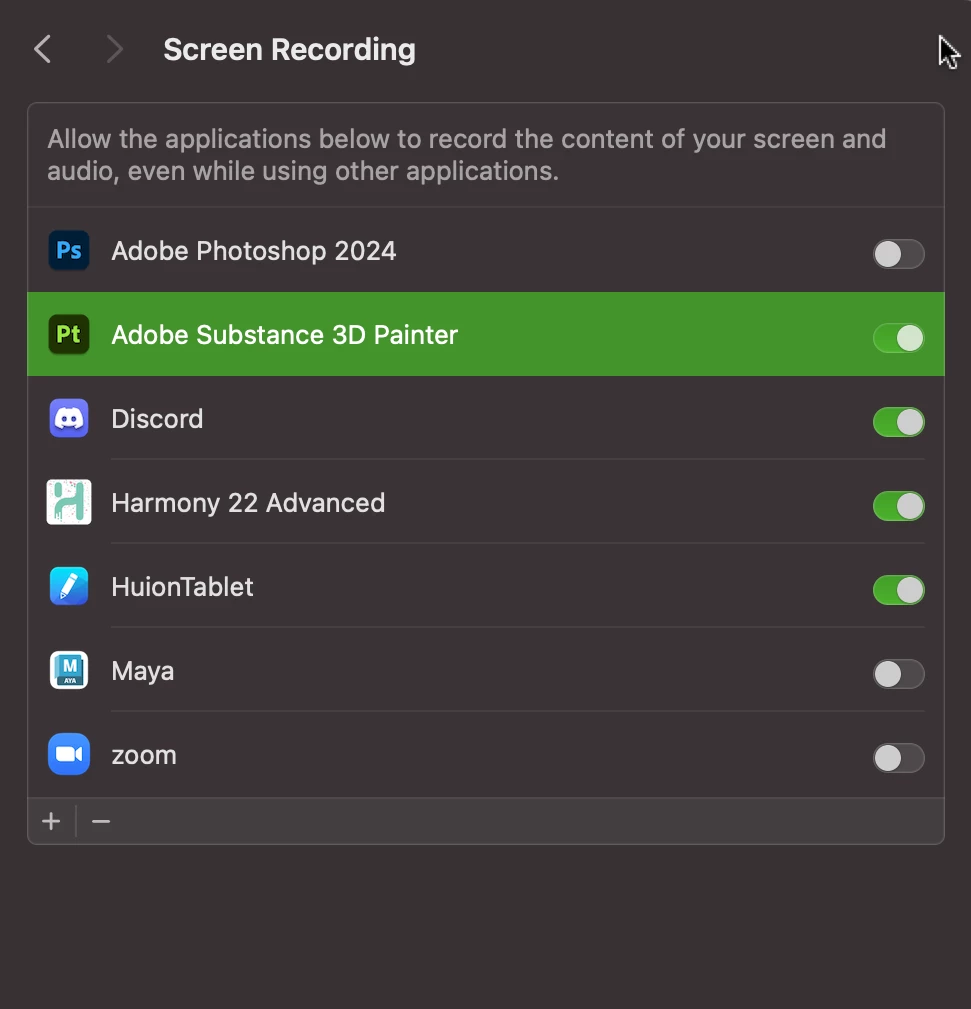Screen dimensions: 971x1009
Task: Click the Maya app icon
Action: (x=69, y=670)
